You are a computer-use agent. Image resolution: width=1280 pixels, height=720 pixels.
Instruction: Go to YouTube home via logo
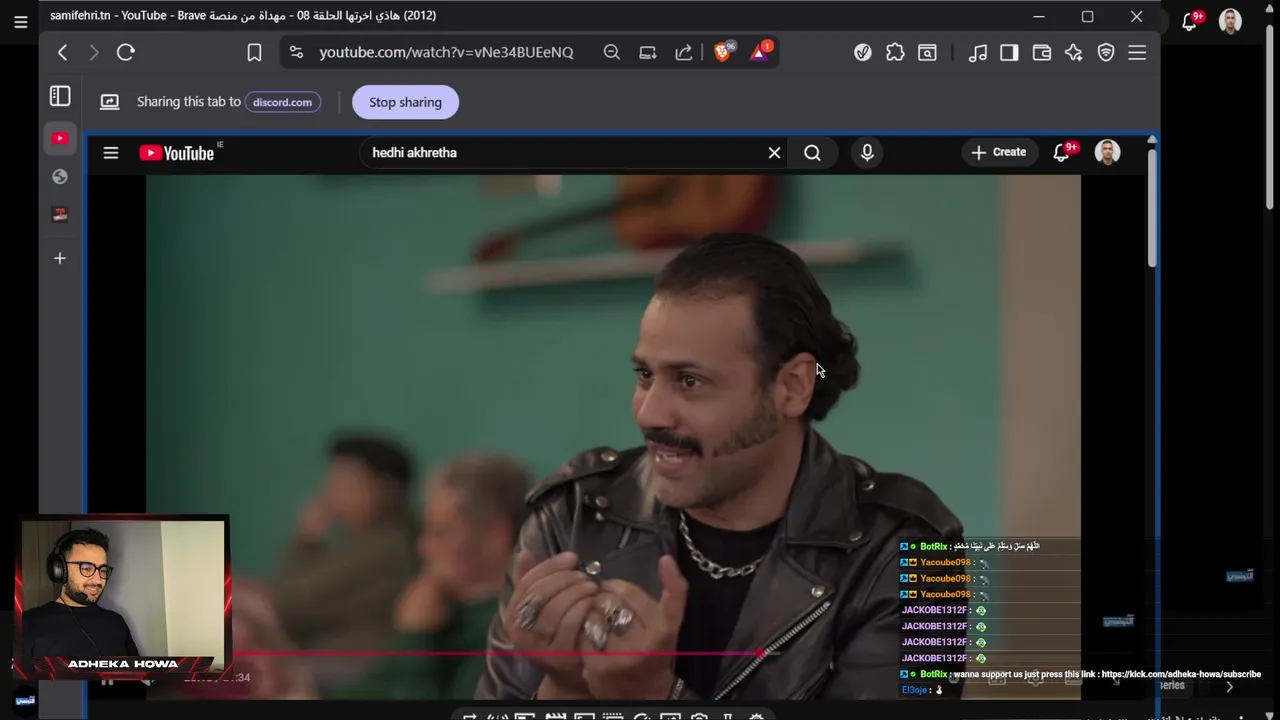coord(177,153)
